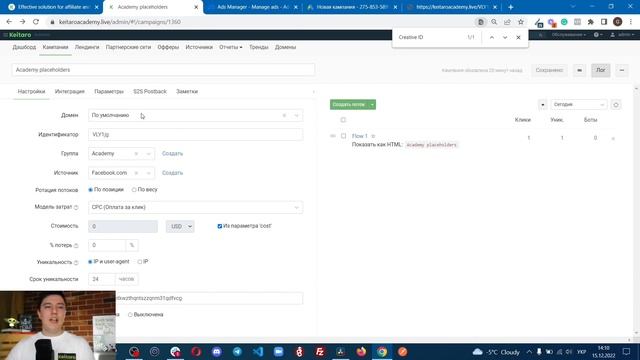Open Chrome profile avatar

[618, 22]
